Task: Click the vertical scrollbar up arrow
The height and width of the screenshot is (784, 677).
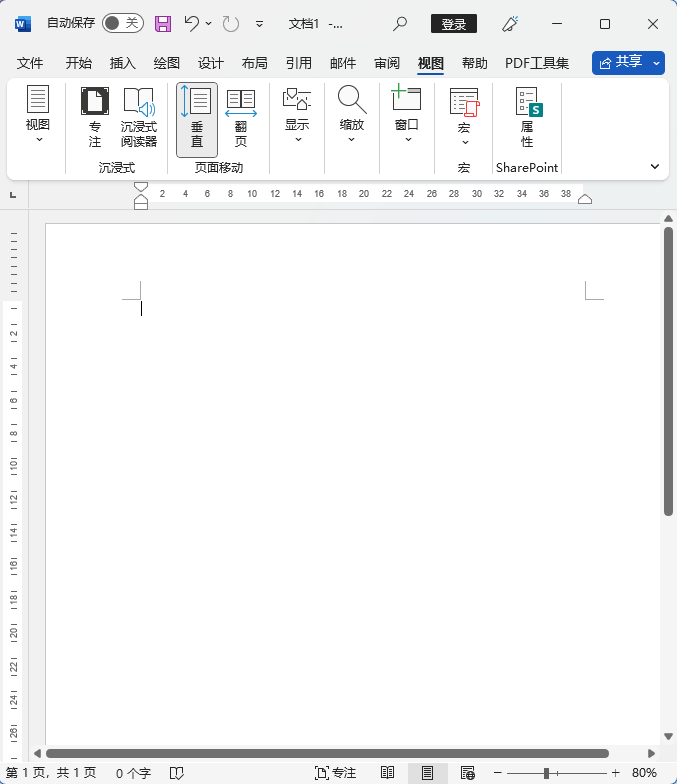Action: pos(668,218)
